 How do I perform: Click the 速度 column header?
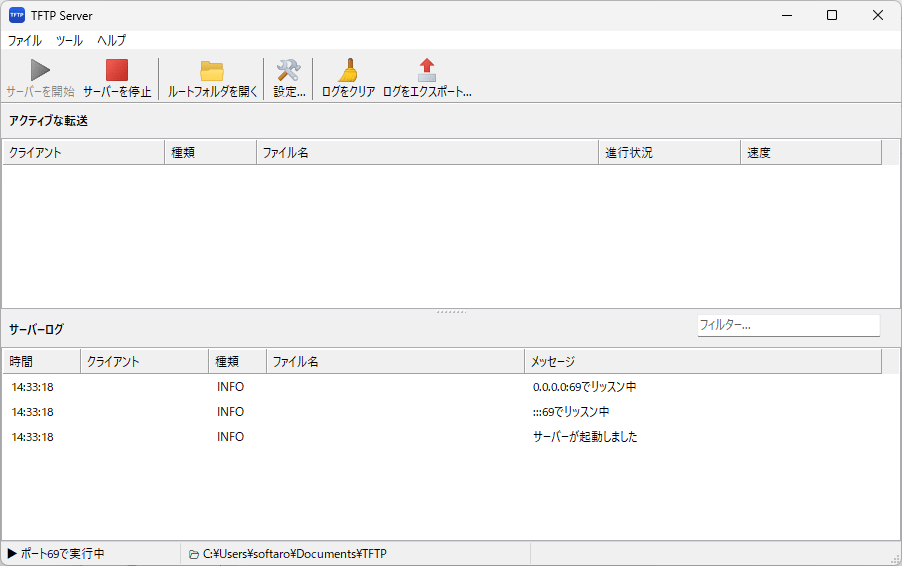tap(810, 153)
